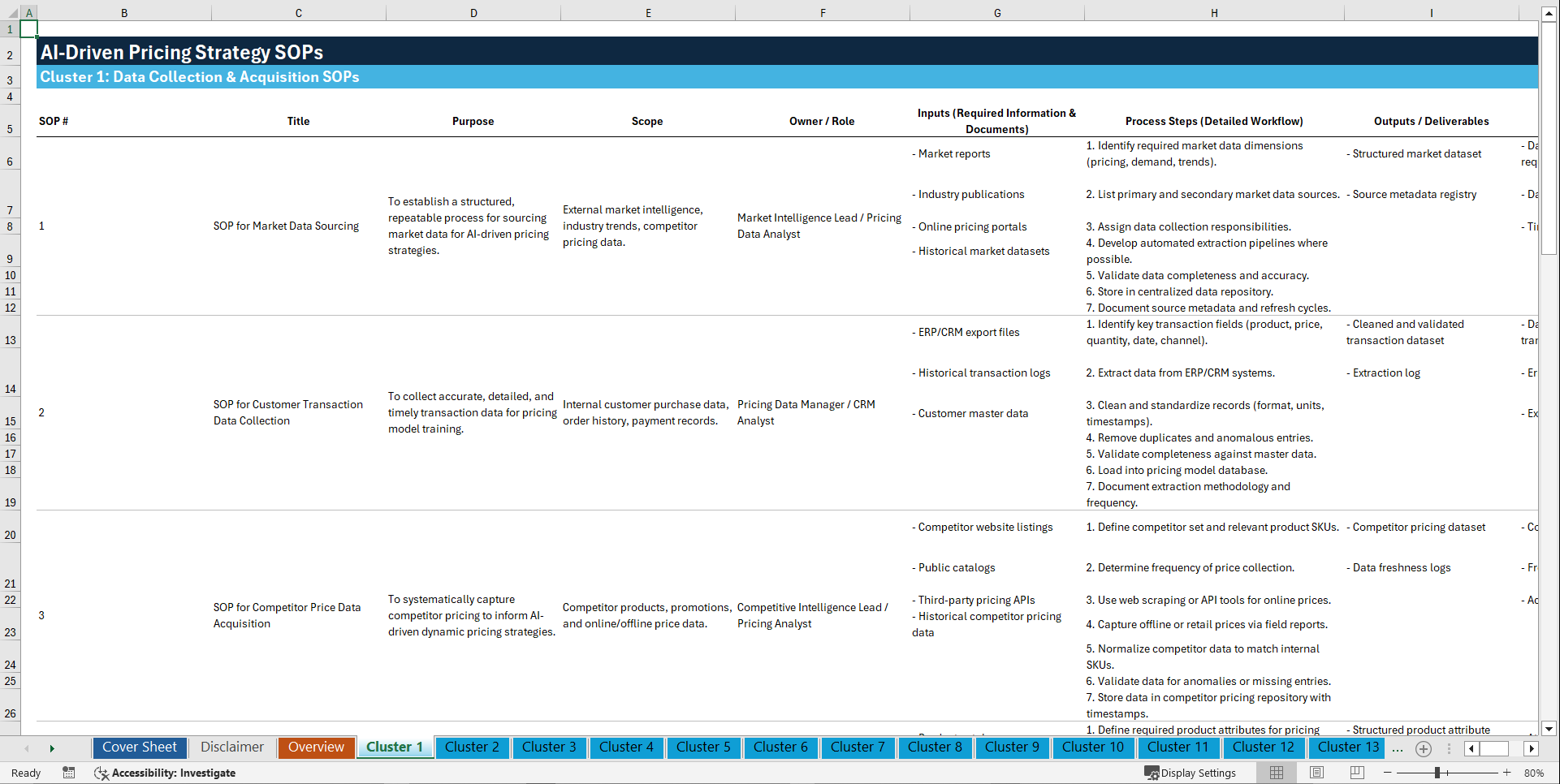
Task: Expand hidden sheets via the ellipsis
Action: click(x=1398, y=748)
